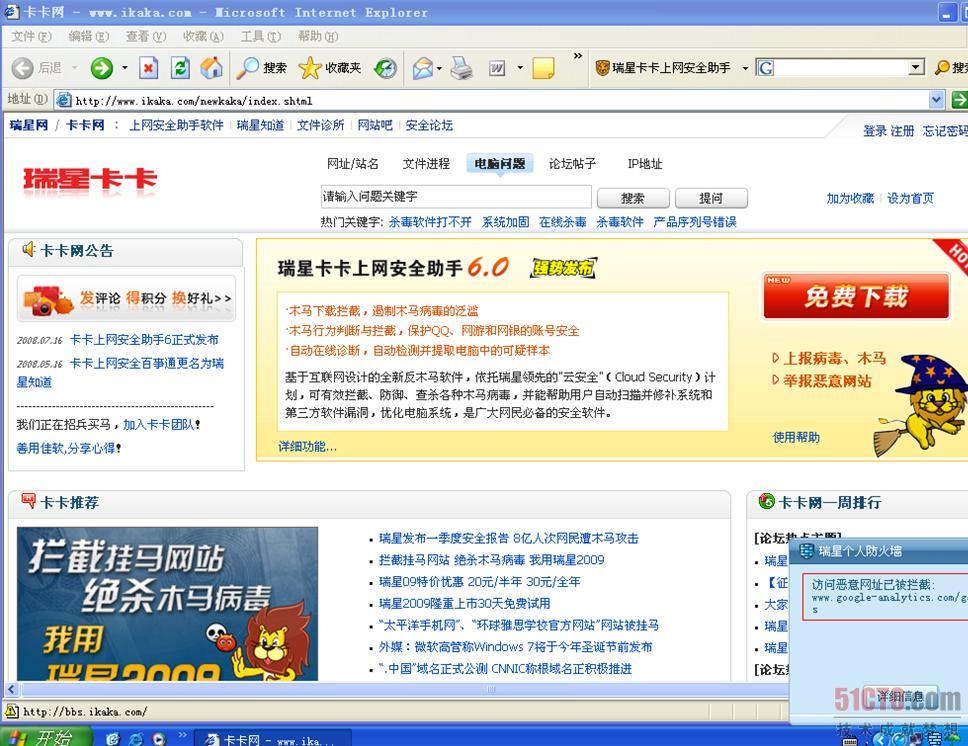Viewport: 968px width, 746px height.
Task: Open the 工具(T) menu
Action: tap(260, 36)
